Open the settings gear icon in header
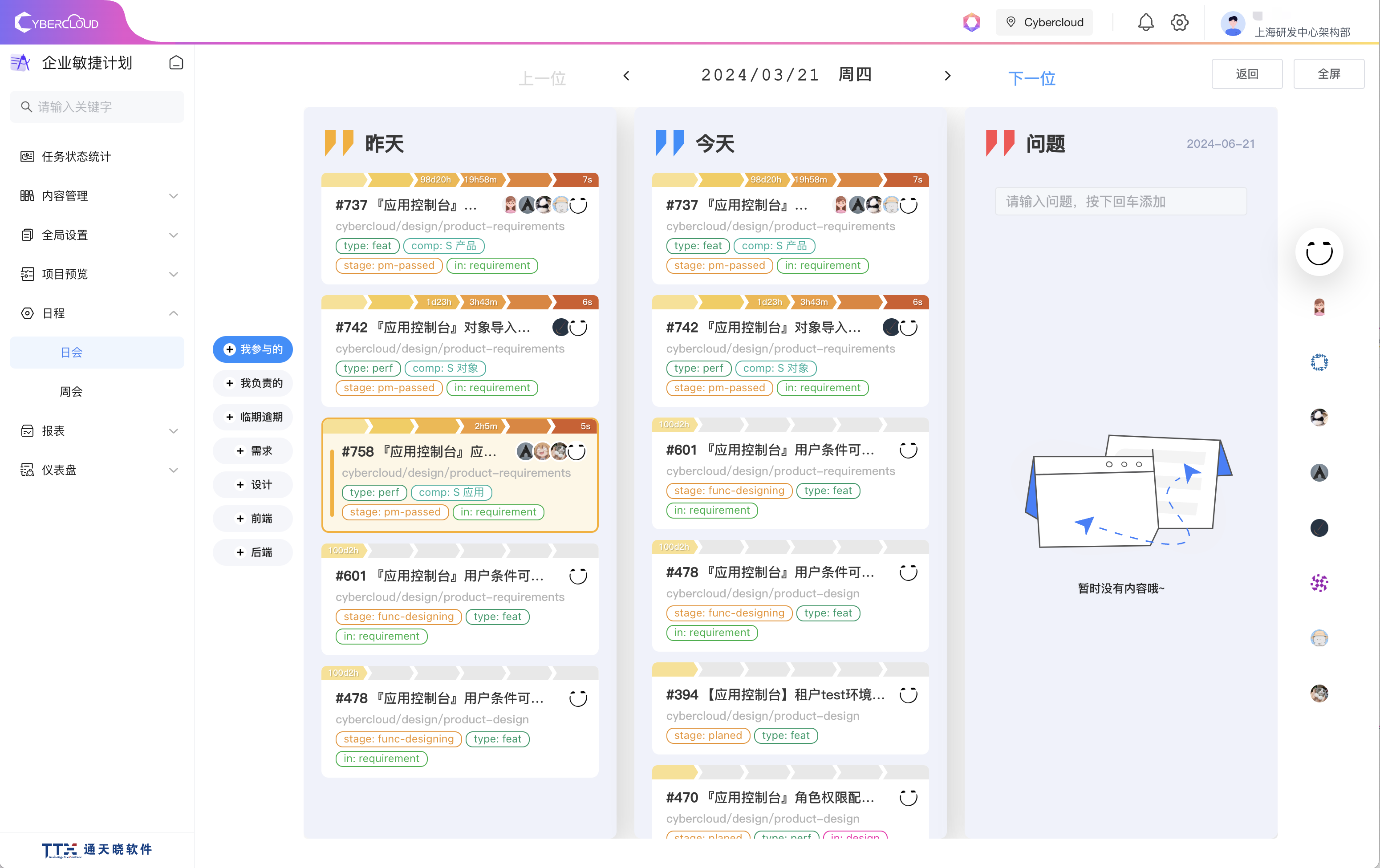 coord(1179,22)
